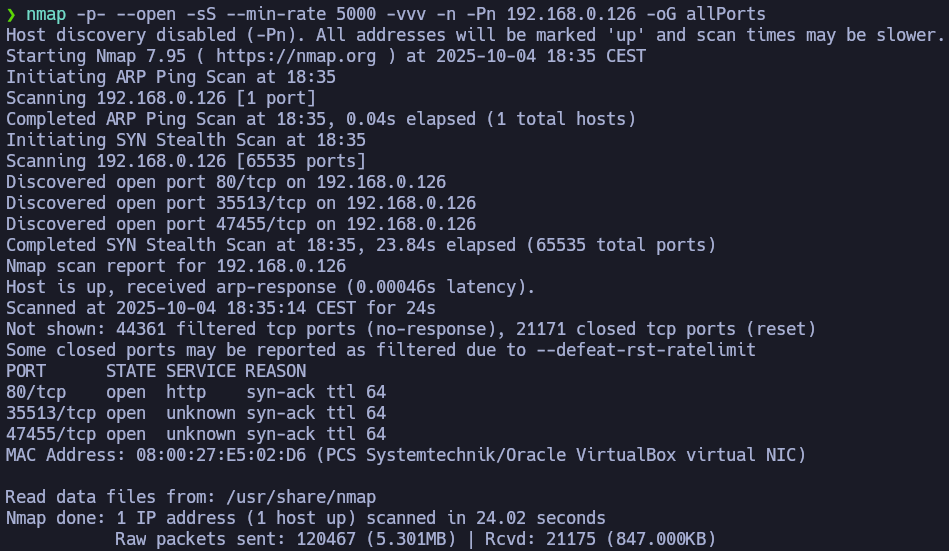Image resolution: width=949 pixels, height=551 pixels.
Task: Select 35513/tcp in the port table row
Action: (50, 413)
